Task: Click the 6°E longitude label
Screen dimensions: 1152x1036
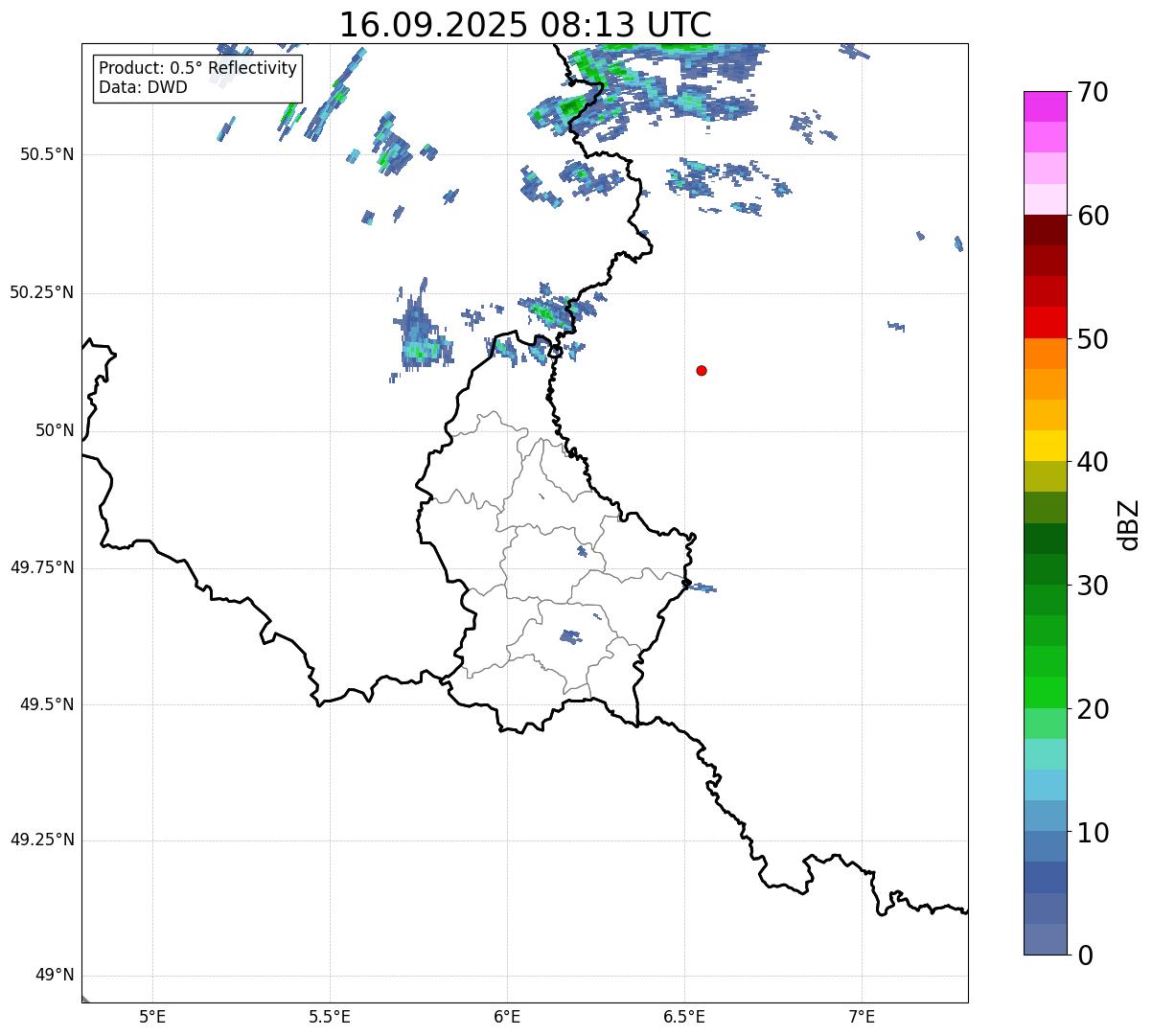Action: click(507, 1016)
